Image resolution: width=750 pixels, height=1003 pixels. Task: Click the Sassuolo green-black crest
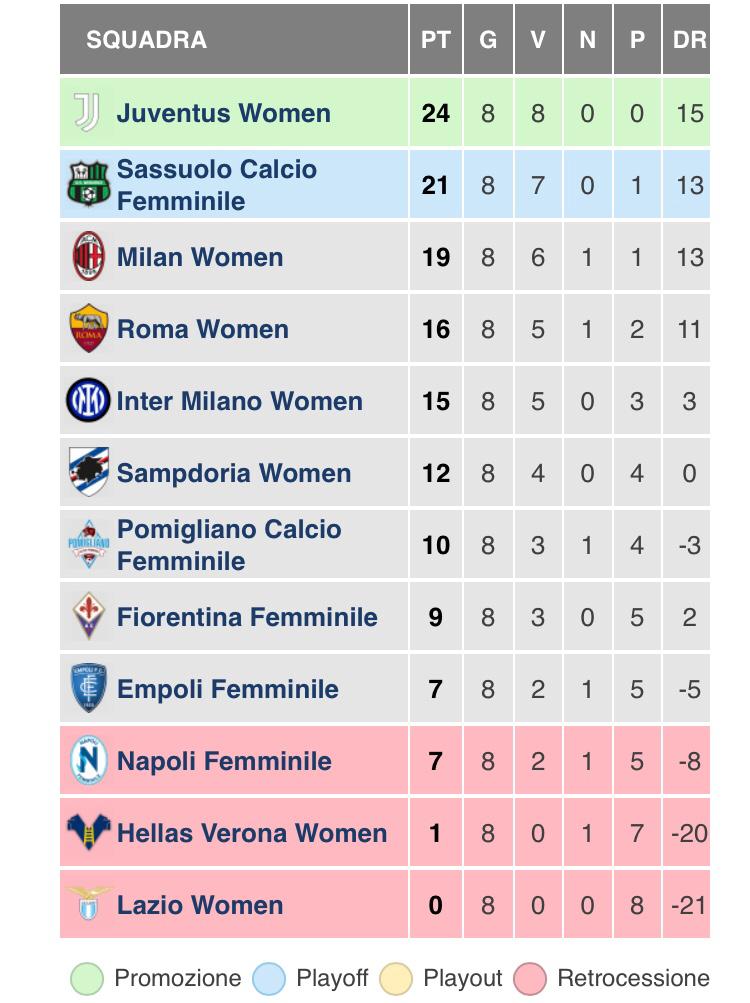pos(88,184)
